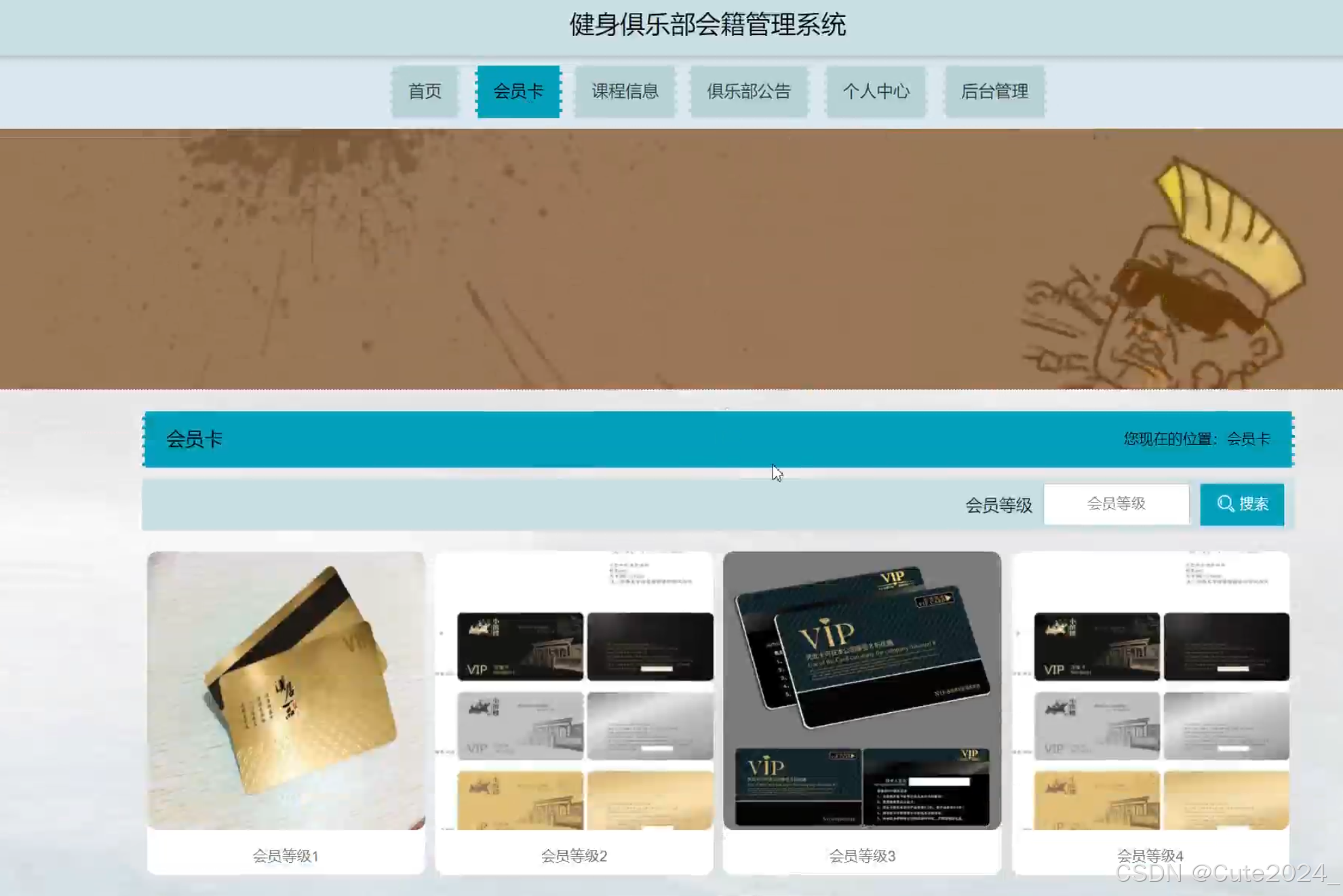Viewport: 1343px width, 896px height.
Task: Open the 首页 navigation tab
Action: click(x=424, y=92)
